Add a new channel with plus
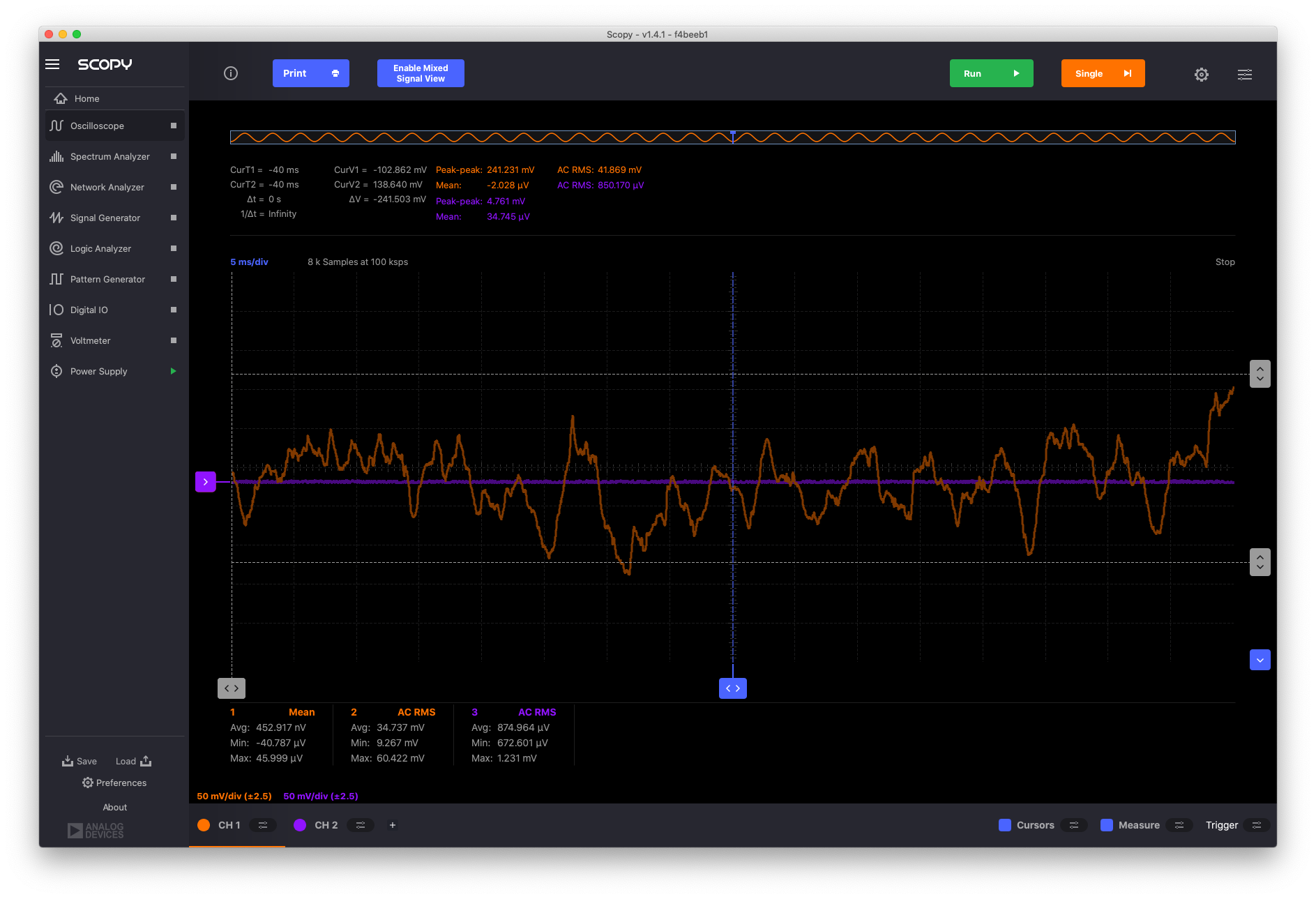Image resolution: width=1316 pixels, height=899 pixels. point(393,825)
